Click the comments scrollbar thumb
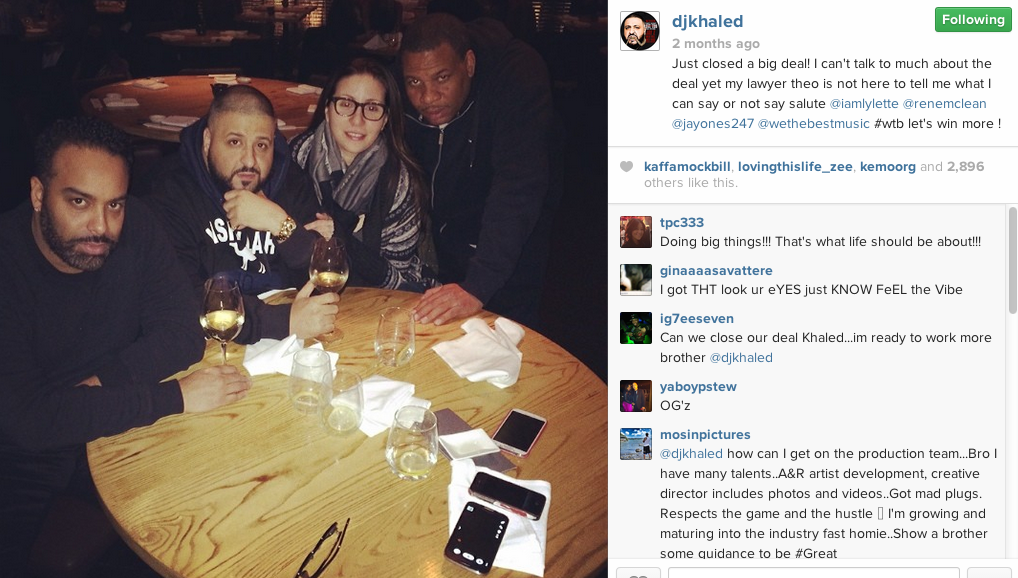Screen dimensions: 1018x578 pos(1012,260)
